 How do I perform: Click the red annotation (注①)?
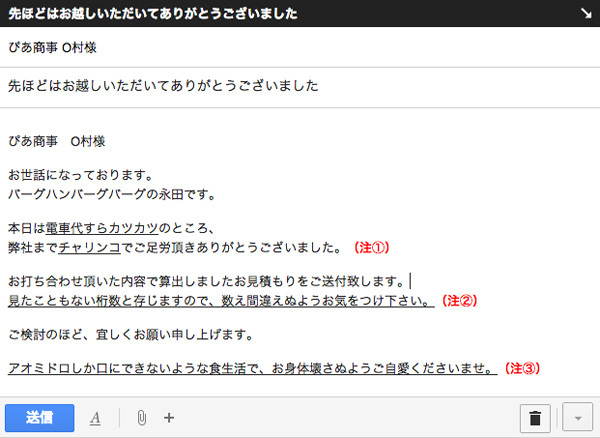point(371,246)
